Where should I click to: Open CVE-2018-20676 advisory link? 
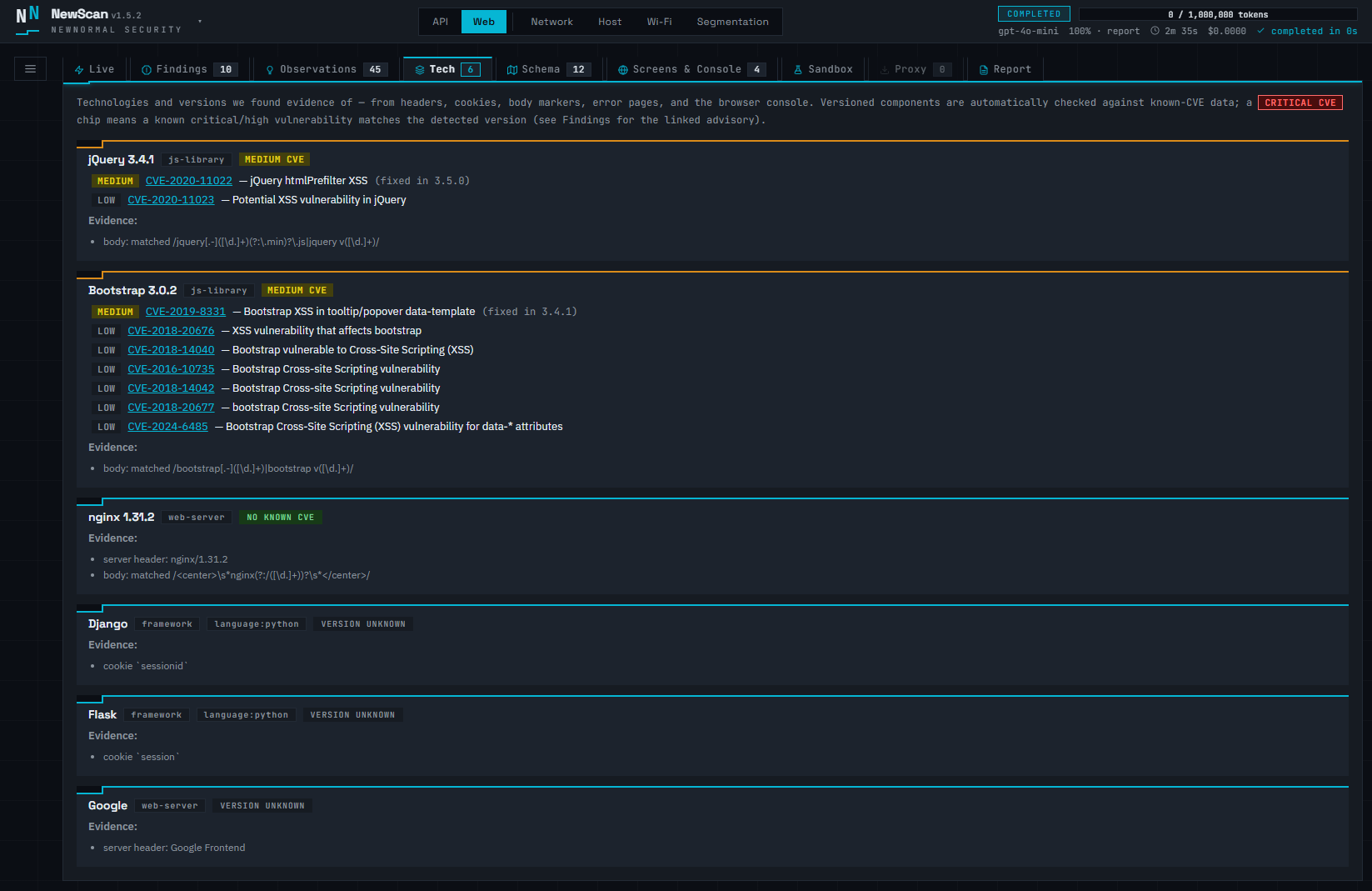(171, 331)
